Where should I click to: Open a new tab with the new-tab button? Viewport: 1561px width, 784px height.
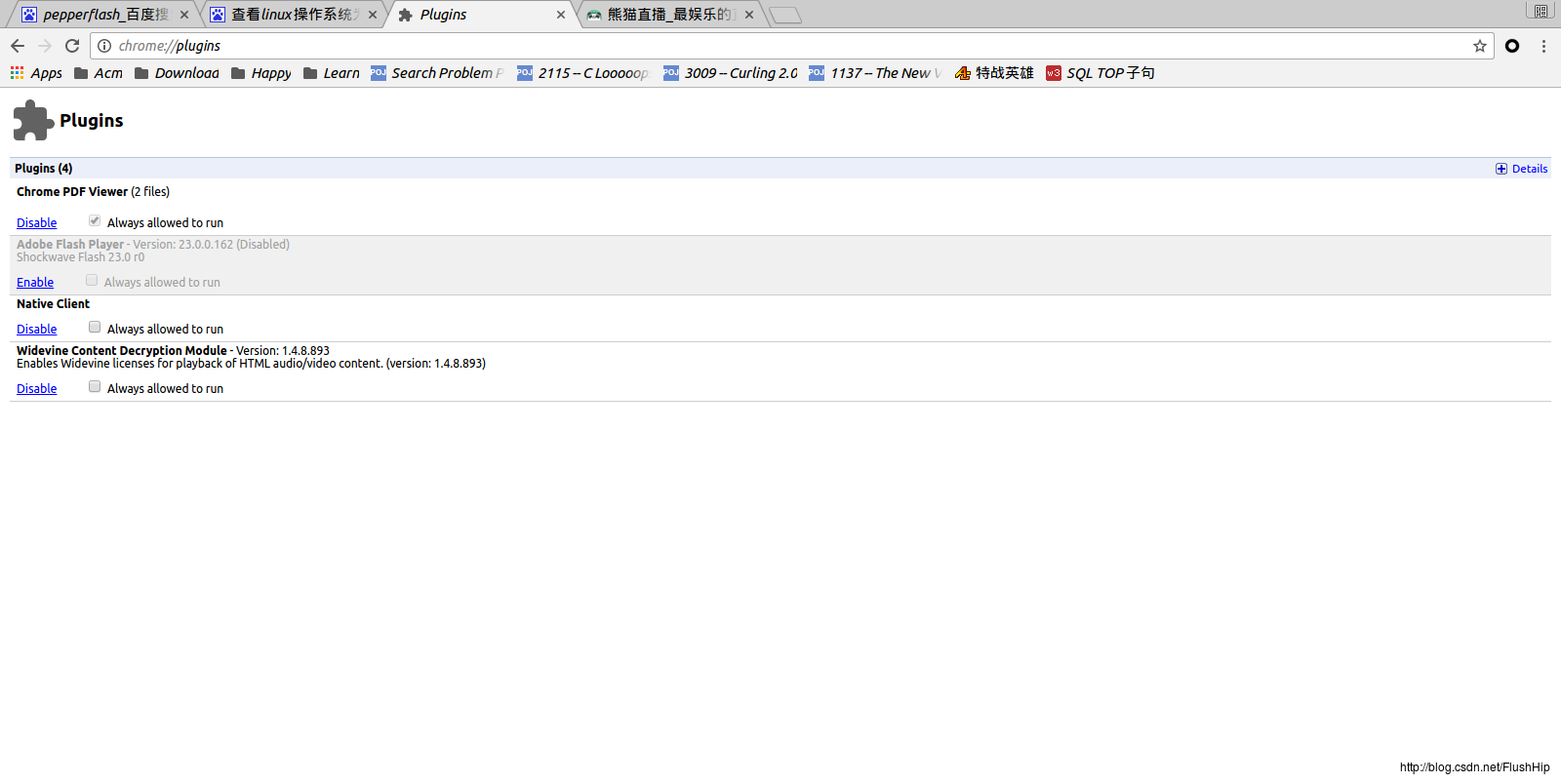785,15
